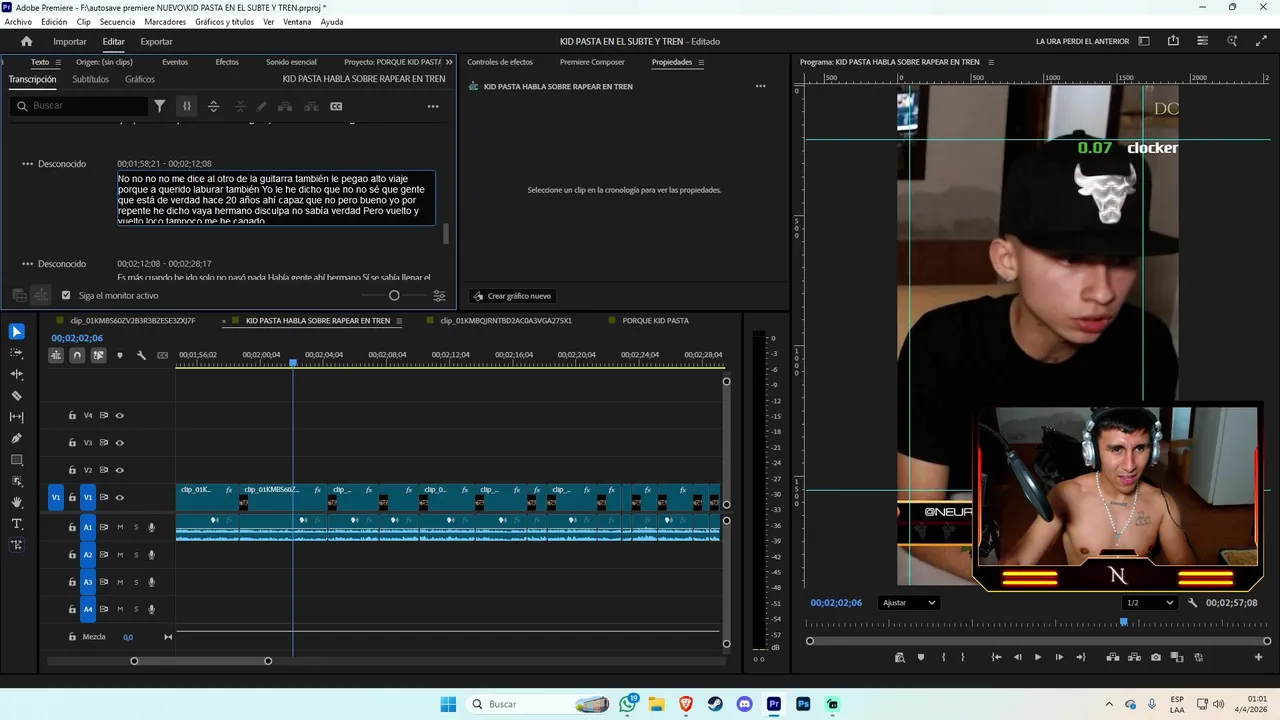Open button editor plus icon
This screenshot has height=720, width=1280.
click(1259, 657)
